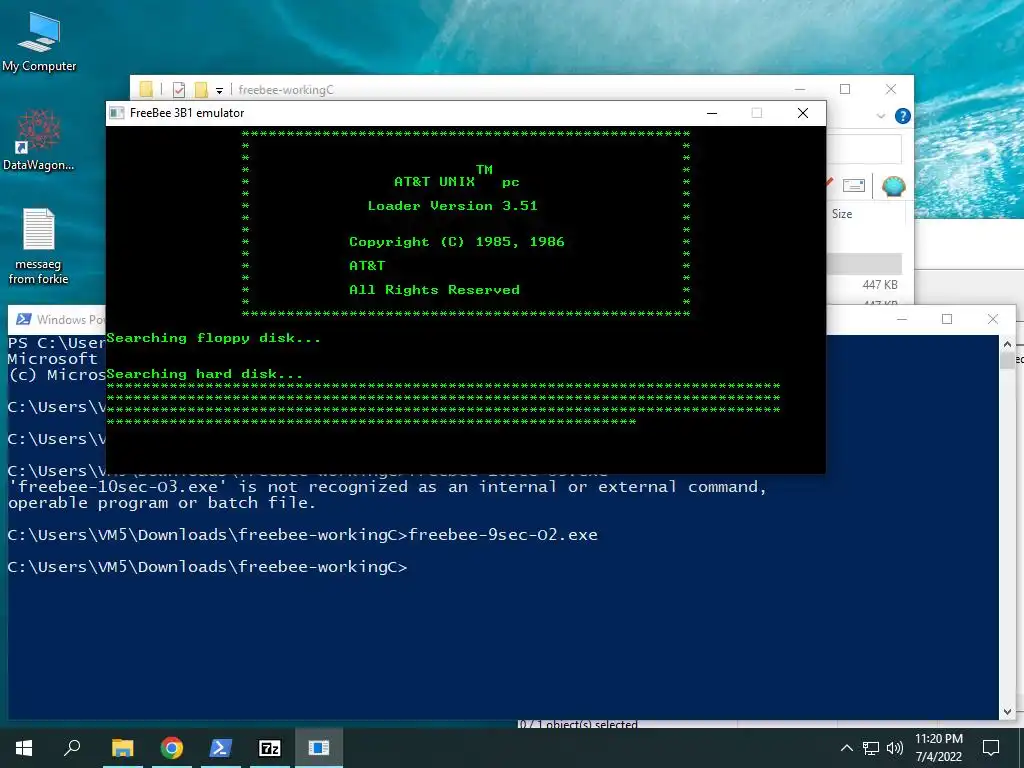Minimize the freebee-workingC Explorer window
The height and width of the screenshot is (768, 1024).
(800, 89)
